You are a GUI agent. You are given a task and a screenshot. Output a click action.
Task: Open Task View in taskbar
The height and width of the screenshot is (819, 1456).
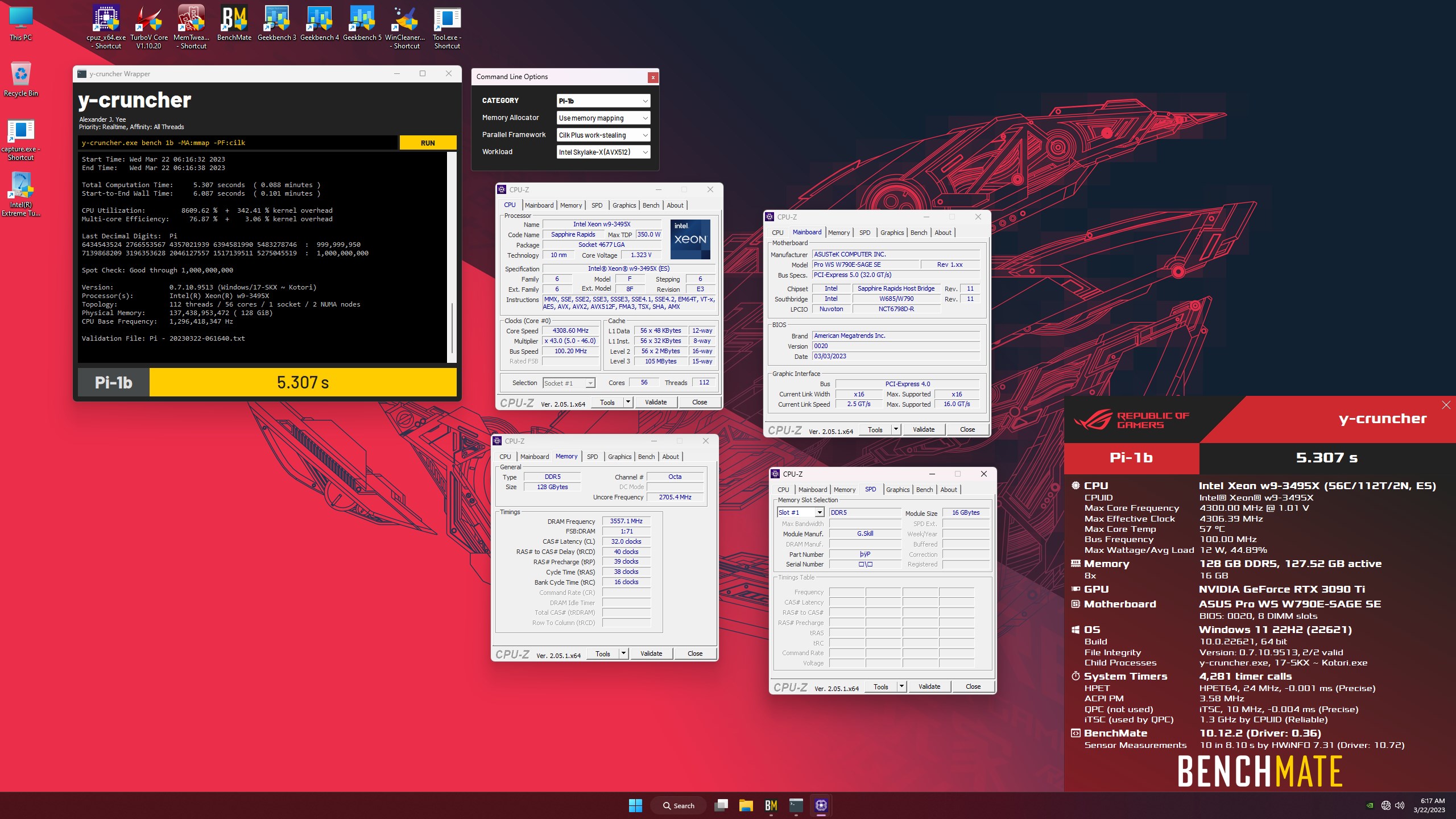point(721,805)
